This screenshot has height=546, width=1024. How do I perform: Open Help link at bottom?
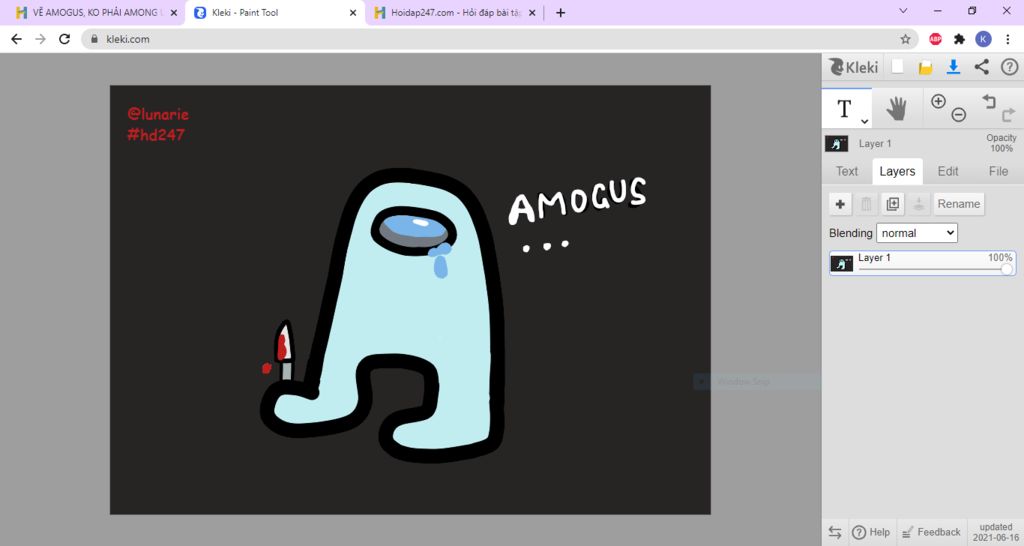click(x=871, y=532)
